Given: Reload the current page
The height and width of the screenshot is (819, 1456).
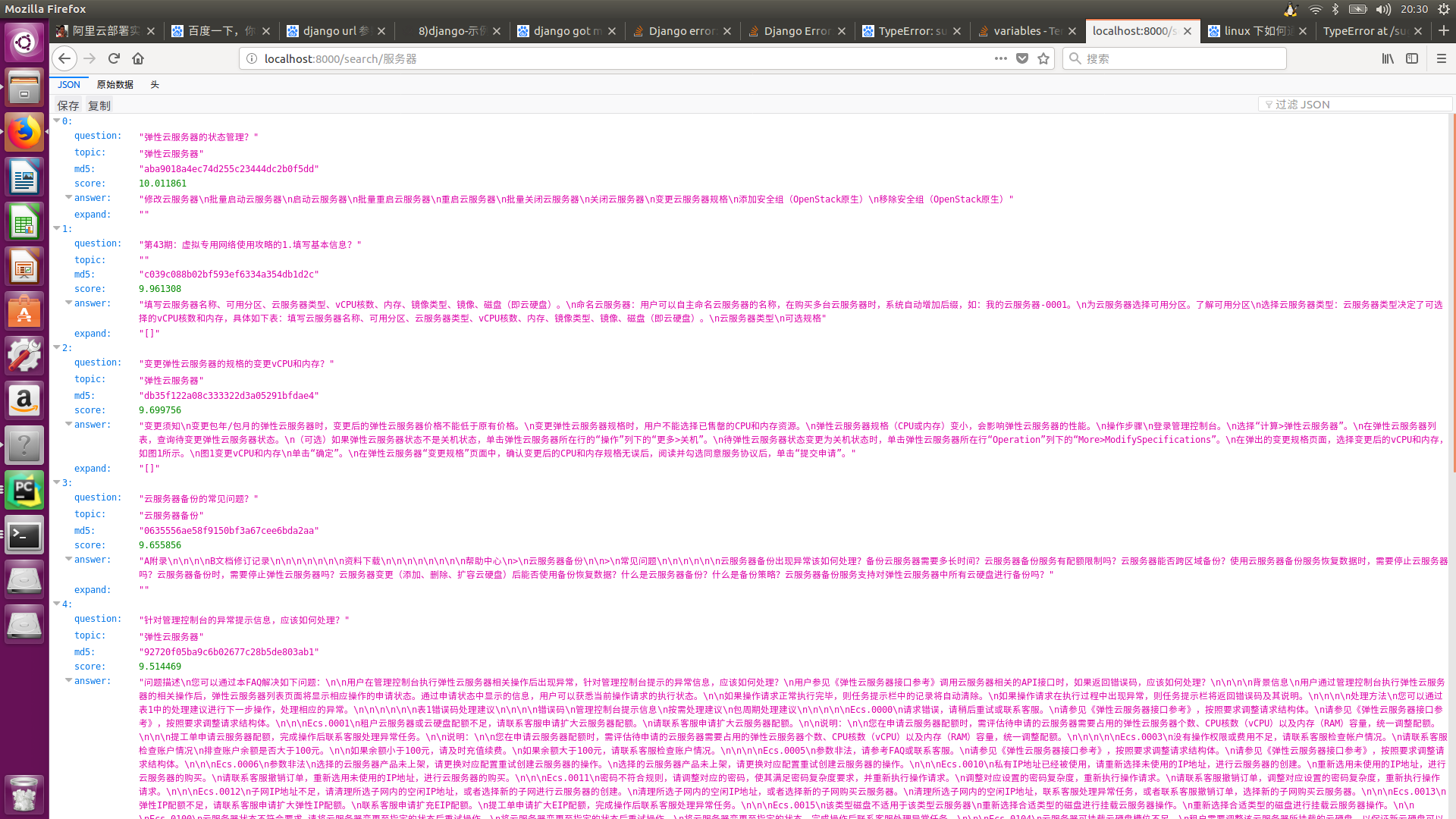Looking at the screenshot, I should (114, 58).
